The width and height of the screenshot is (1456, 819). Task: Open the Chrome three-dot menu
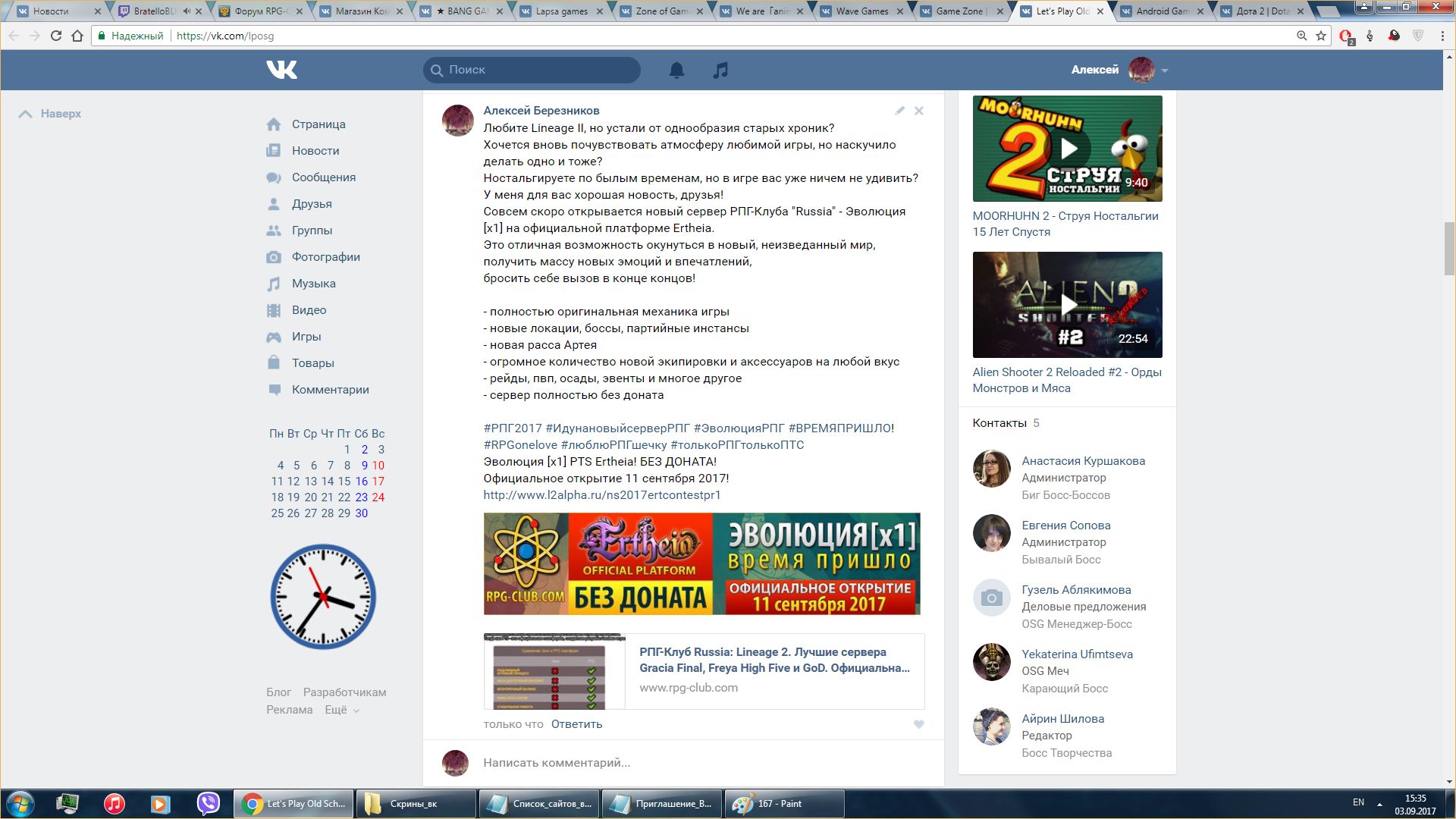tap(1442, 36)
